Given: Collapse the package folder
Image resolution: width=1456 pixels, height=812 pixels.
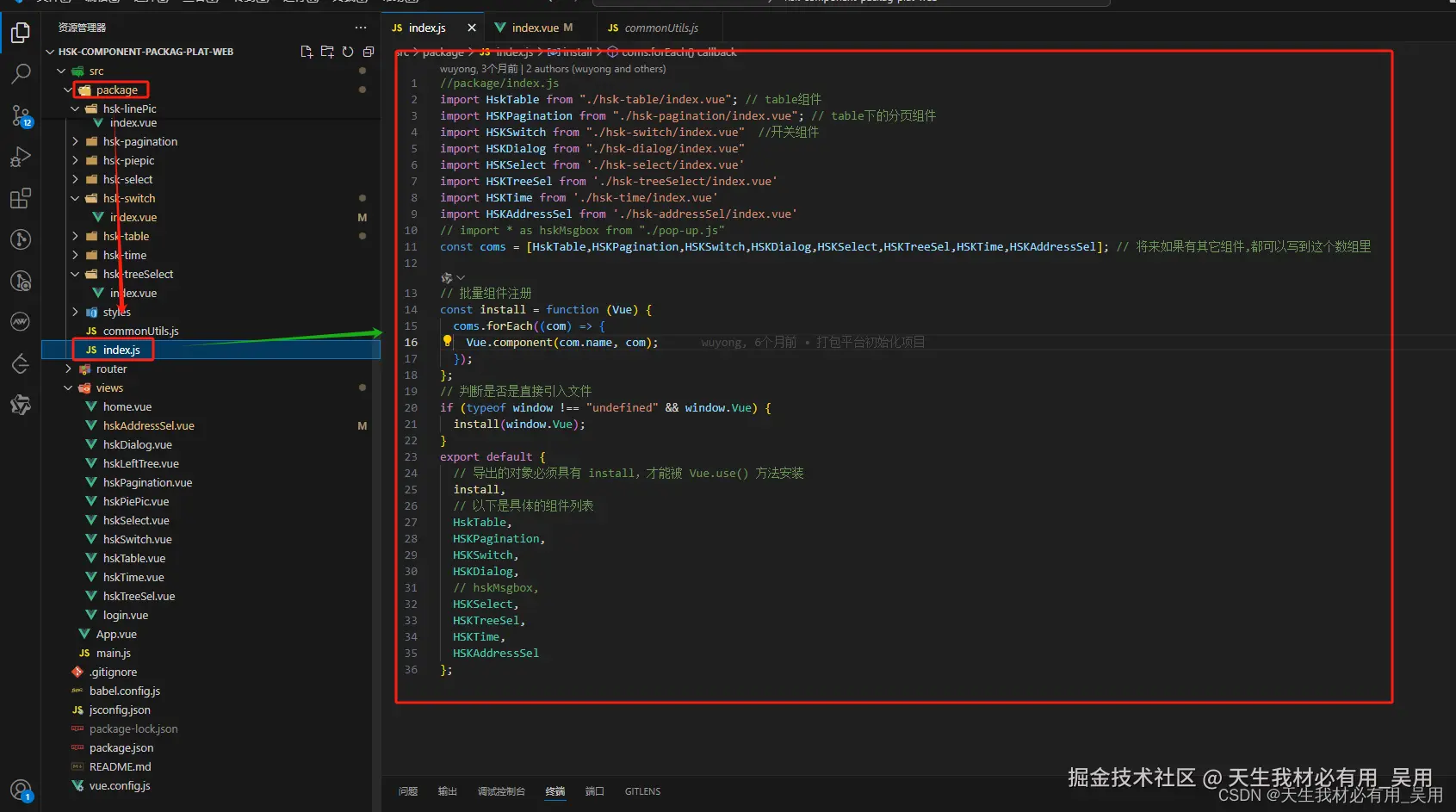Looking at the screenshot, I should point(68,90).
